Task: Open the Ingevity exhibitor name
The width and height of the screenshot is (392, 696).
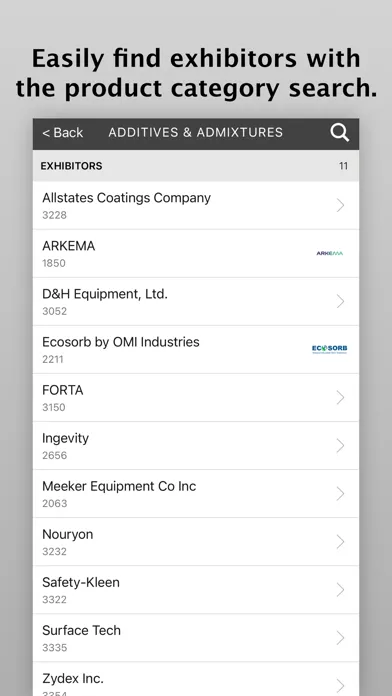Action: [x=66, y=439]
